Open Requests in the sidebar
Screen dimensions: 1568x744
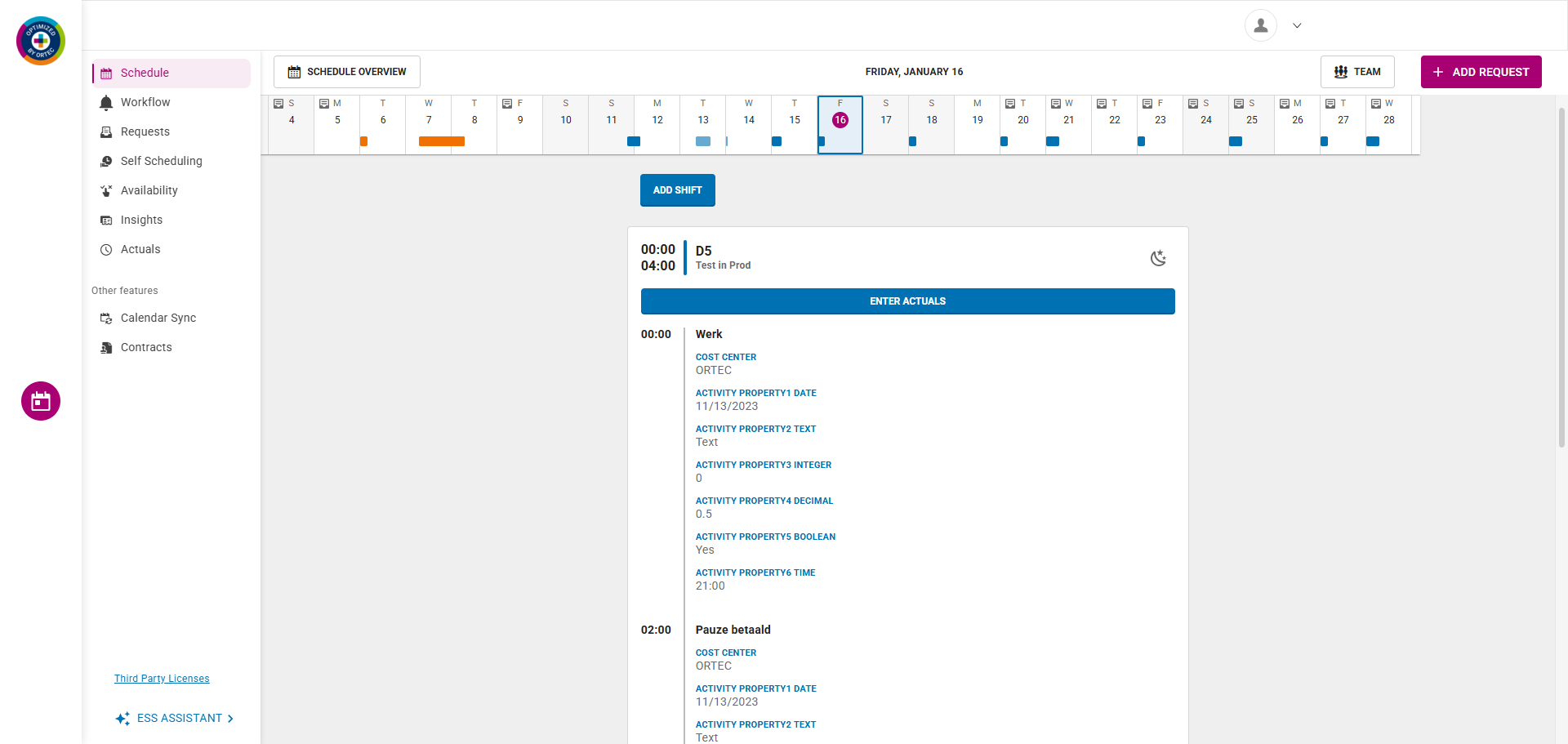click(171, 131)
